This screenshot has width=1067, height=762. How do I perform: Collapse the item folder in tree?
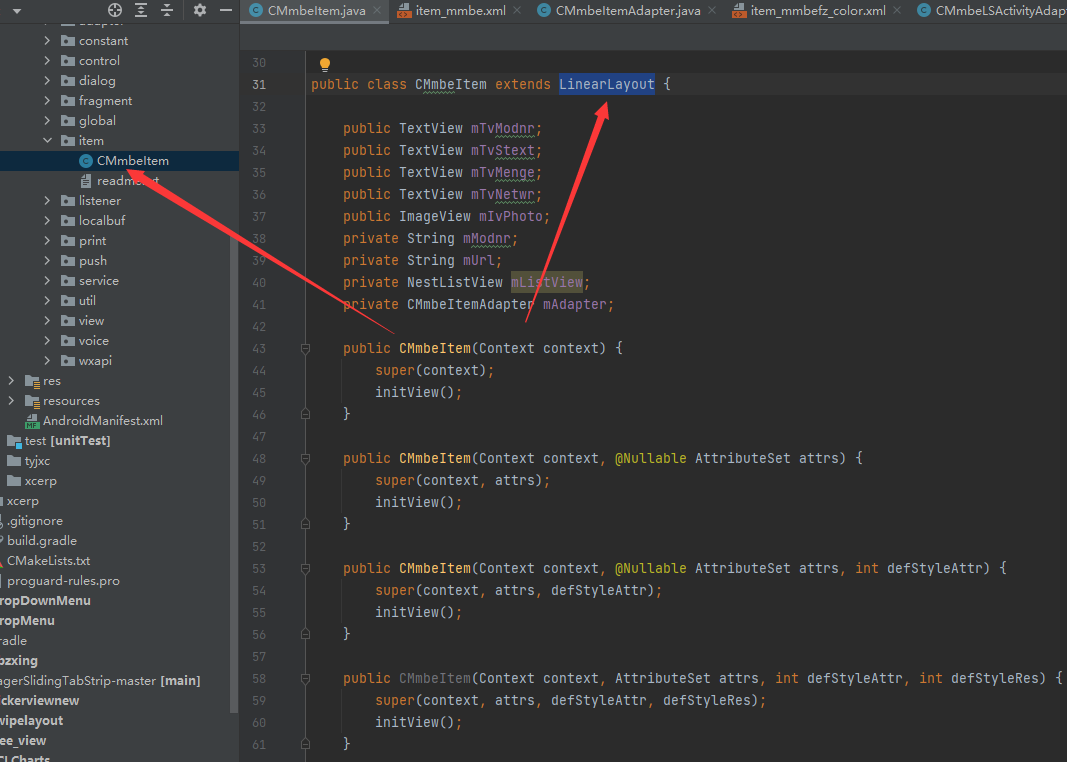coord(48,141)
